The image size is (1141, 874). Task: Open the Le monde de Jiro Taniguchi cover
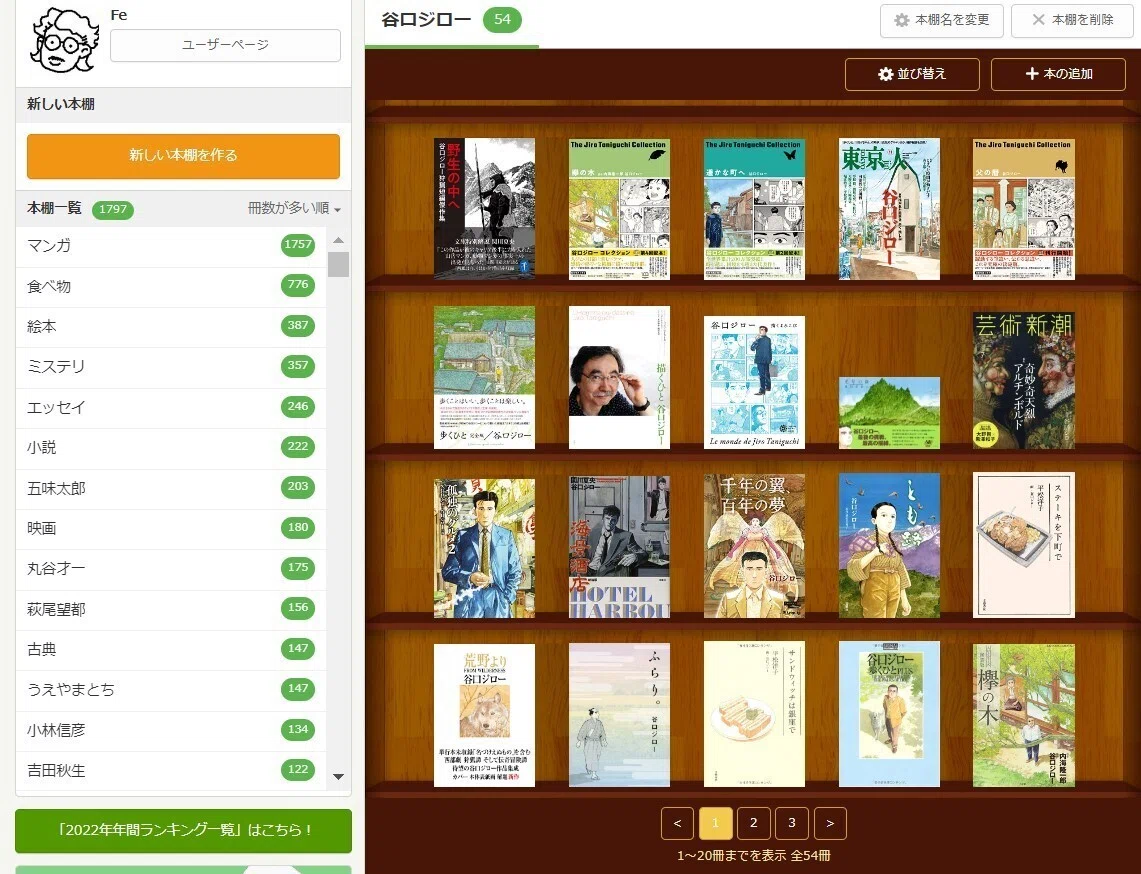coord(755,382)
